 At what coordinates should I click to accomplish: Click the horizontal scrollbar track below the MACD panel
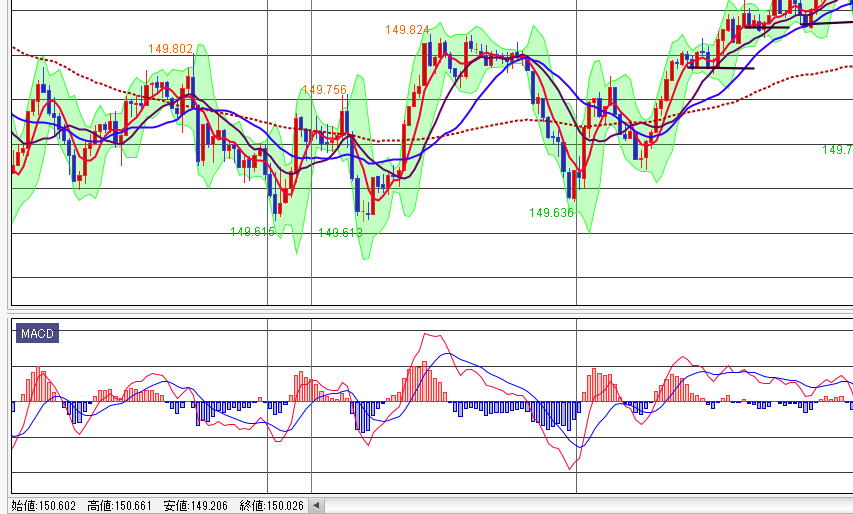pos(580,505)
